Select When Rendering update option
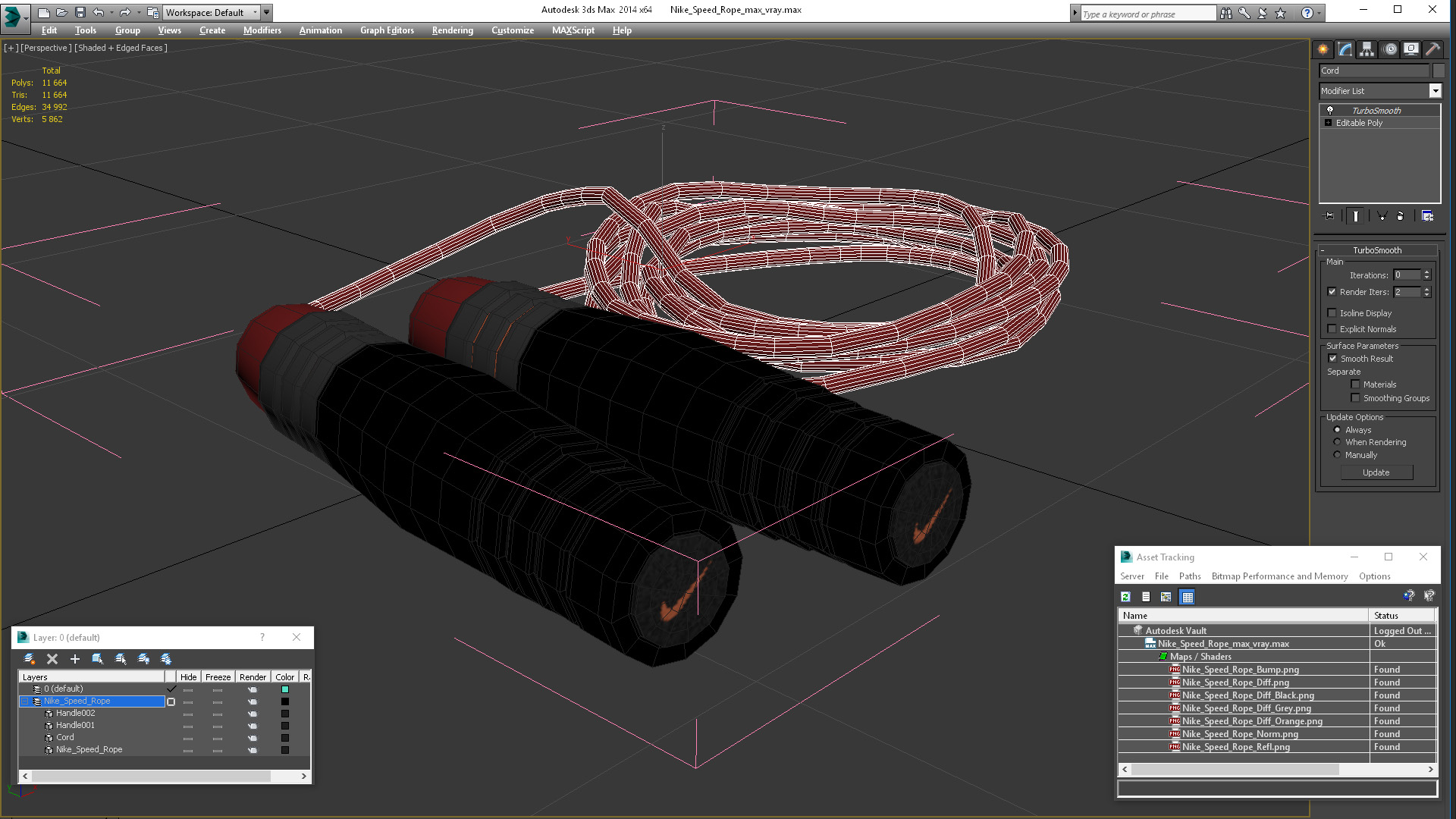 (1337, 442)
